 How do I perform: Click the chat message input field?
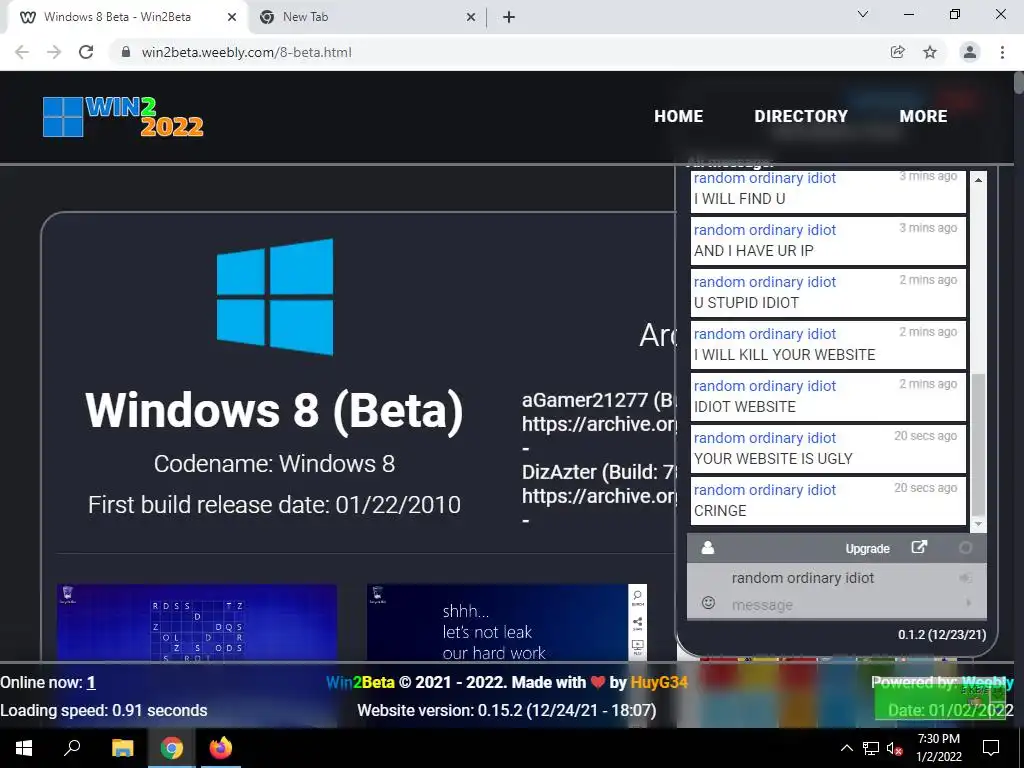pyautogui.click(x=842, y=605)
